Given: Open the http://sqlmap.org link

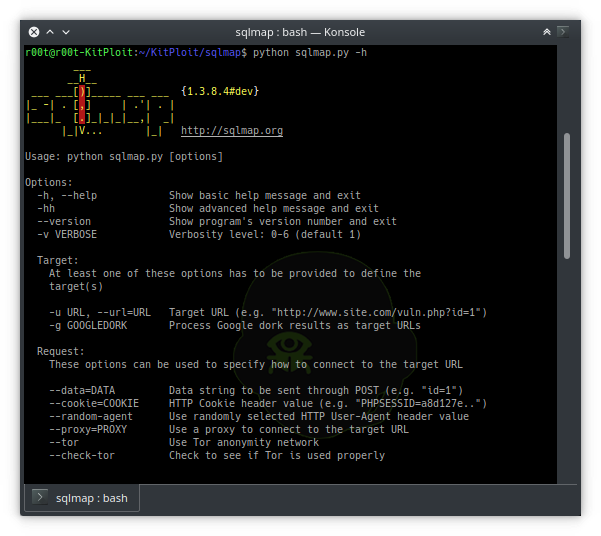Looking at the screenshot, I should click(232, 130).
